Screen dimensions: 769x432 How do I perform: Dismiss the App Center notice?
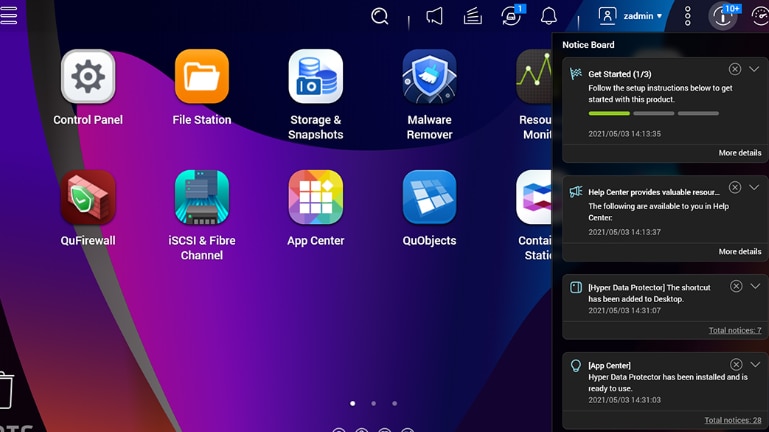[736, 365]
